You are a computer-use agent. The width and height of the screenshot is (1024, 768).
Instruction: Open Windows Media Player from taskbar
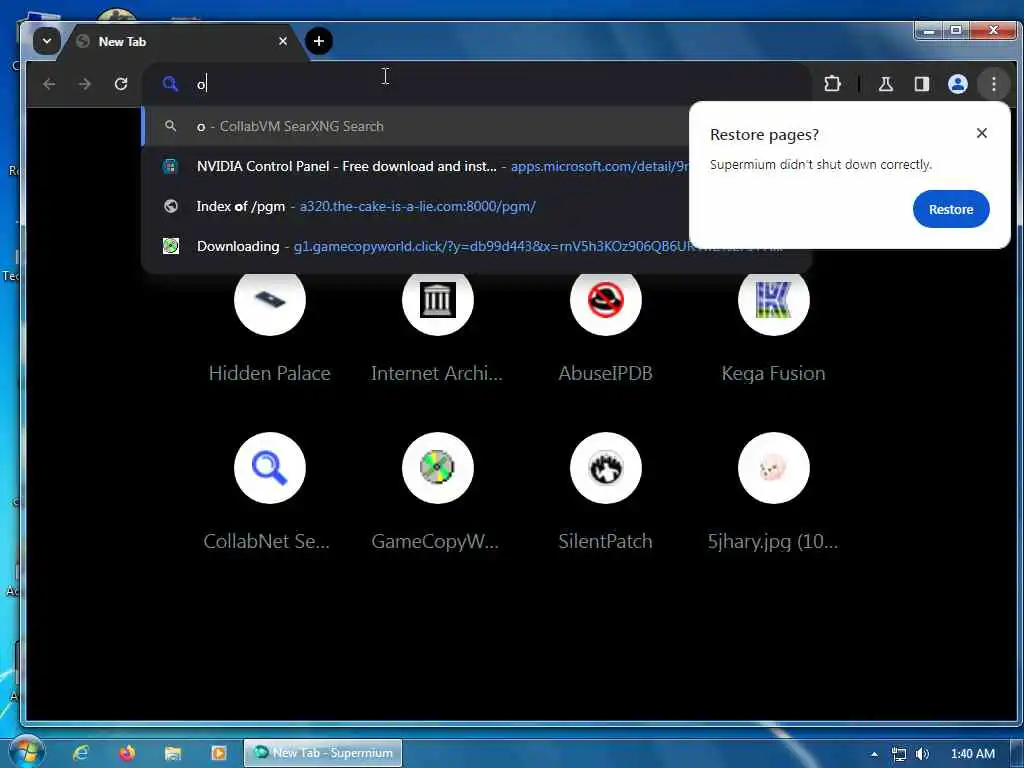pos(218,753)
